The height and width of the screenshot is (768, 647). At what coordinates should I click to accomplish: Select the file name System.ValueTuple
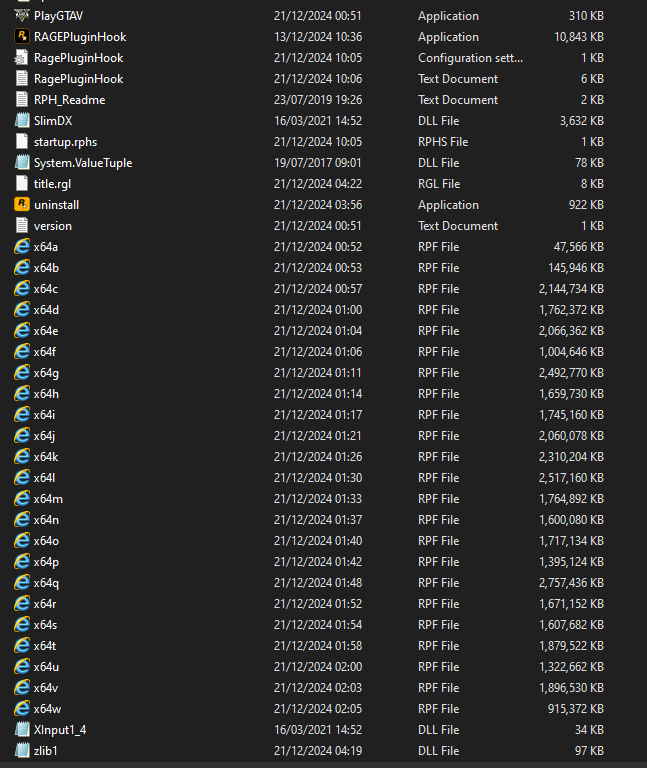point(83,163)
